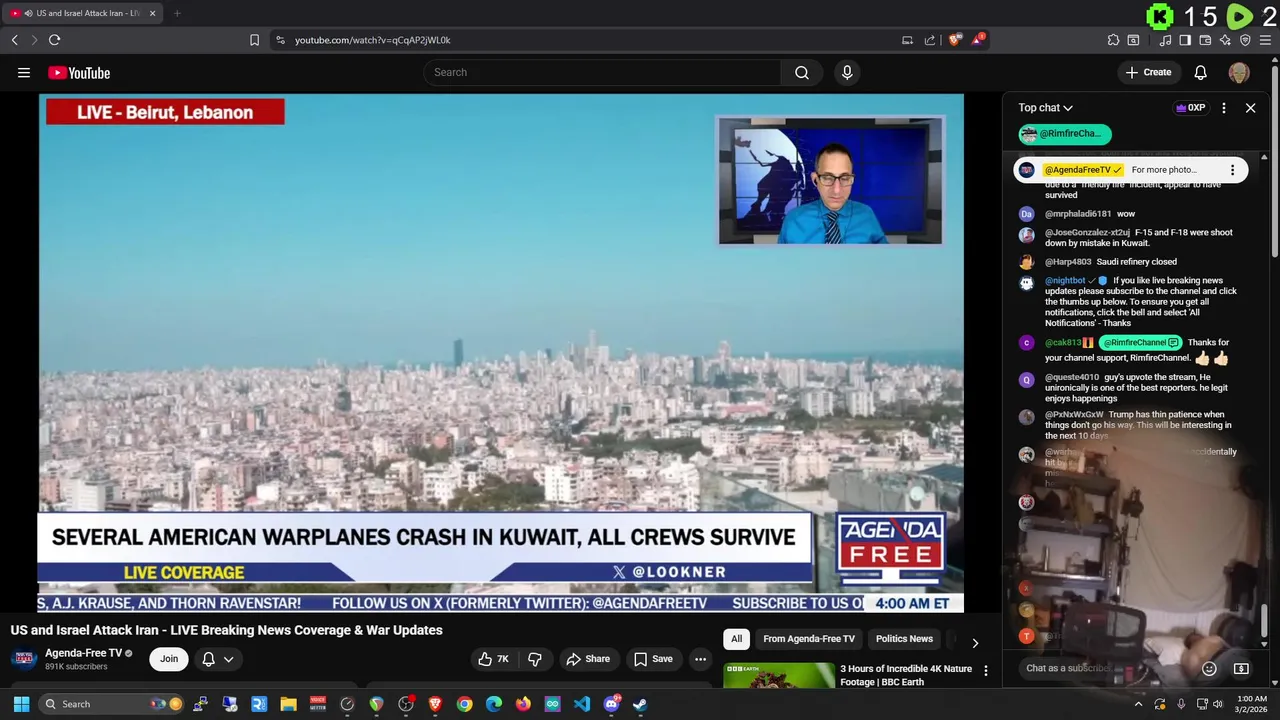Join the Agenda-Free TV channel membership
Screen dimensions: 1280x720
[x=169, y=659]
